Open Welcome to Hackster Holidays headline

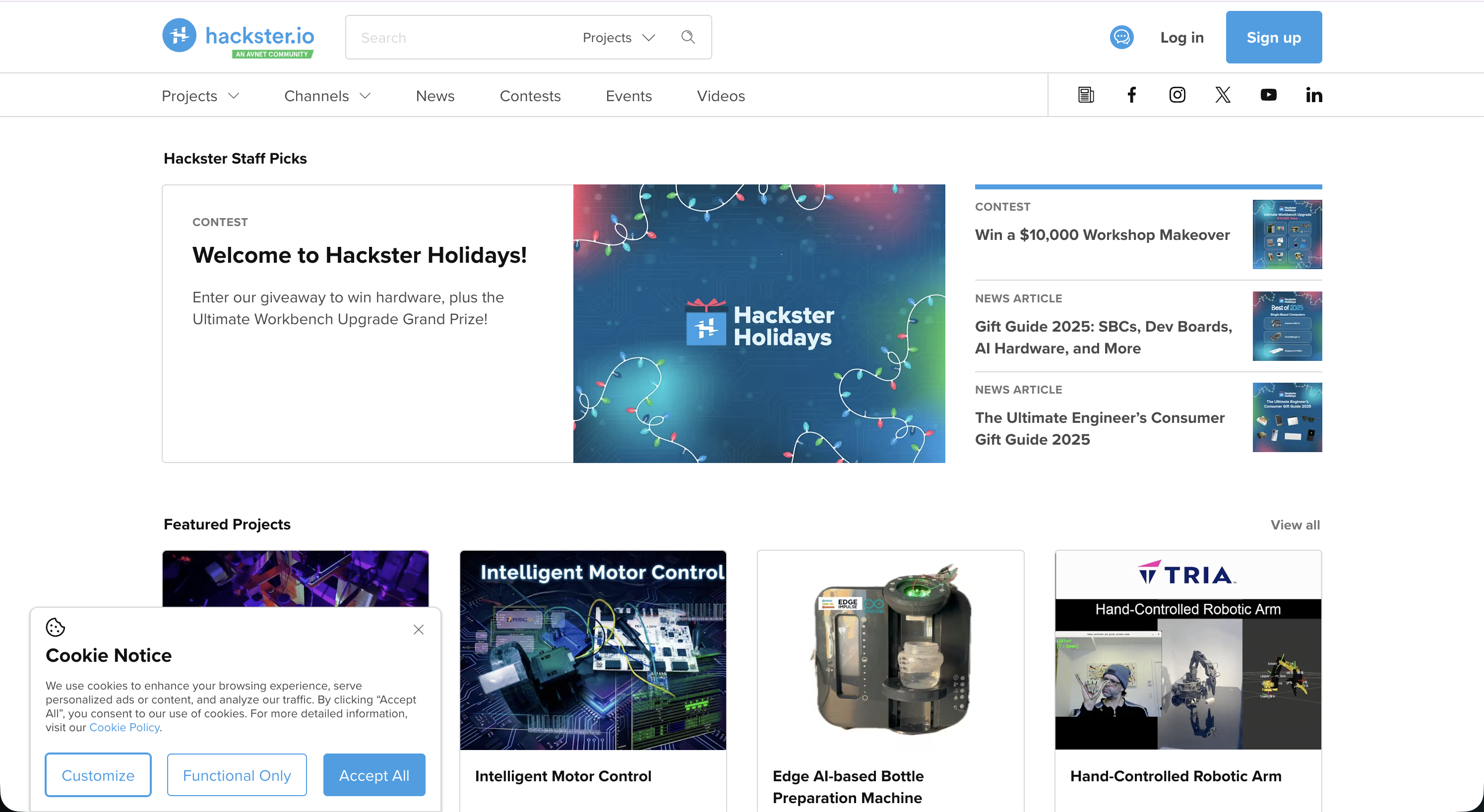pyautogui.click(x=360, y=255)
